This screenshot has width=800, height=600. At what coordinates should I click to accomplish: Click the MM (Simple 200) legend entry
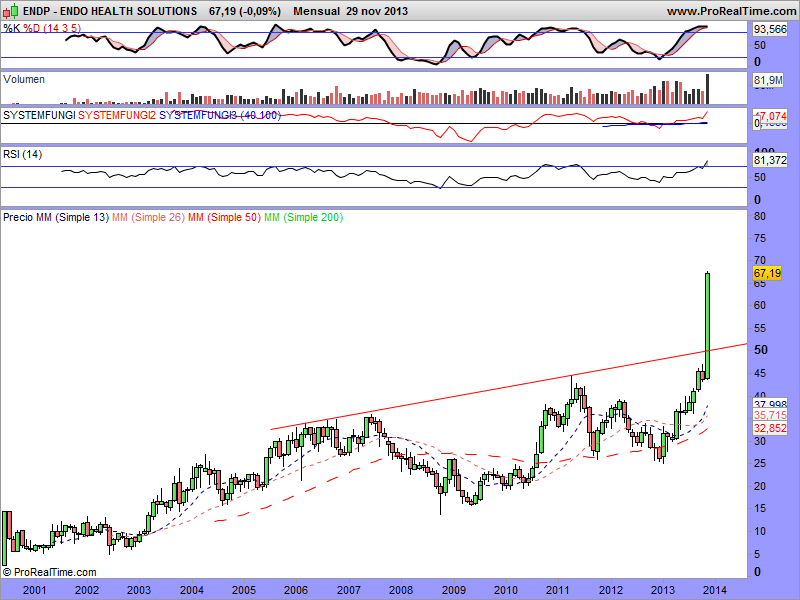coord(304,217)
